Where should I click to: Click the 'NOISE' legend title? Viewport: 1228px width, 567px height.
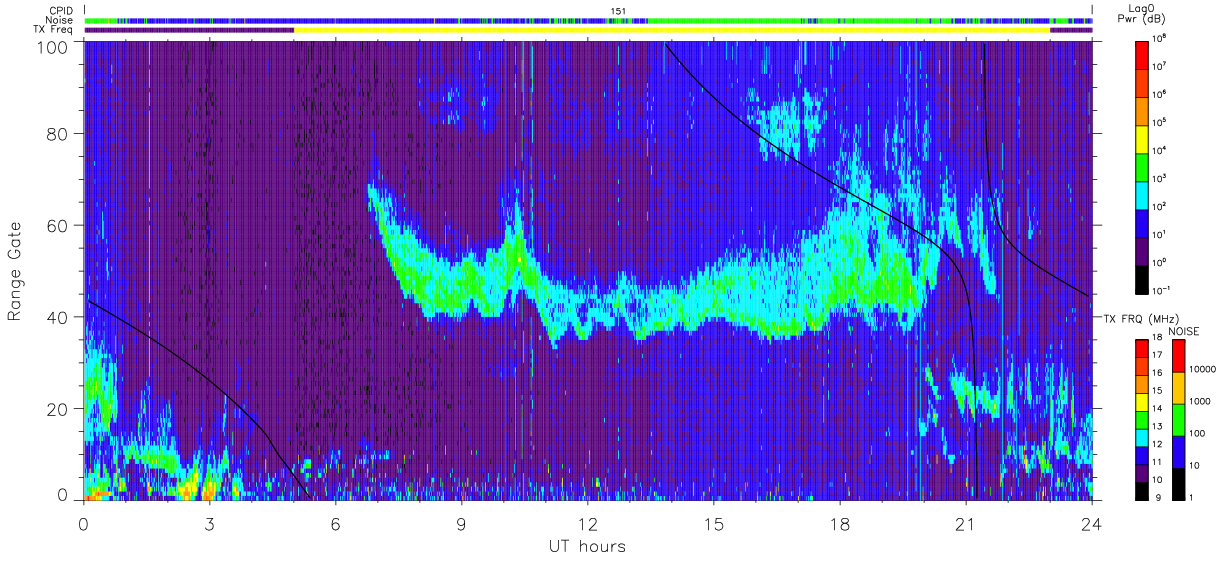pos(1183,331)
